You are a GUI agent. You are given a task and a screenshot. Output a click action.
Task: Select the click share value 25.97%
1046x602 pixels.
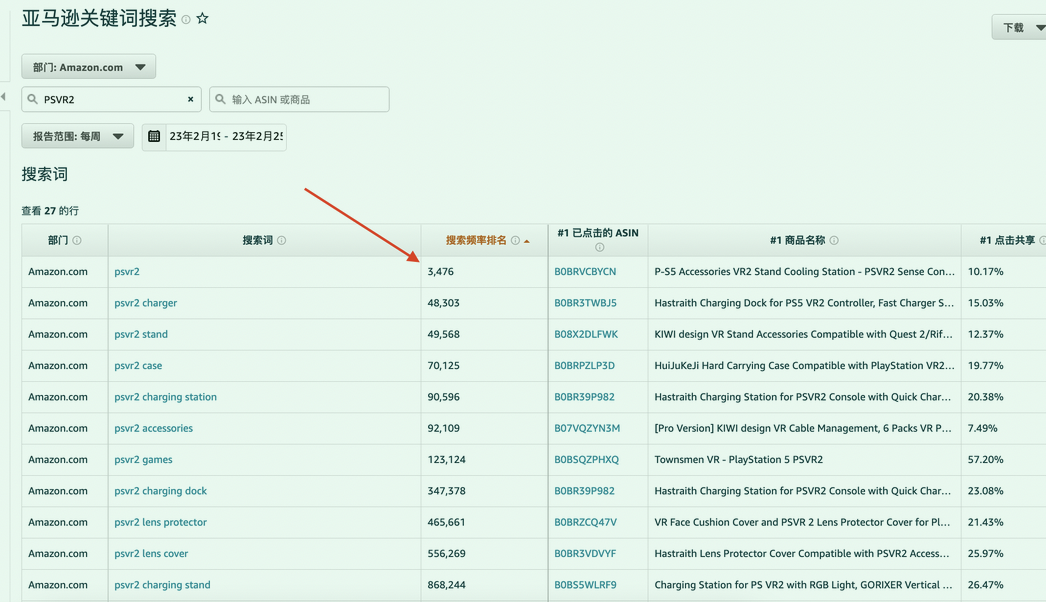click(986, 554)
